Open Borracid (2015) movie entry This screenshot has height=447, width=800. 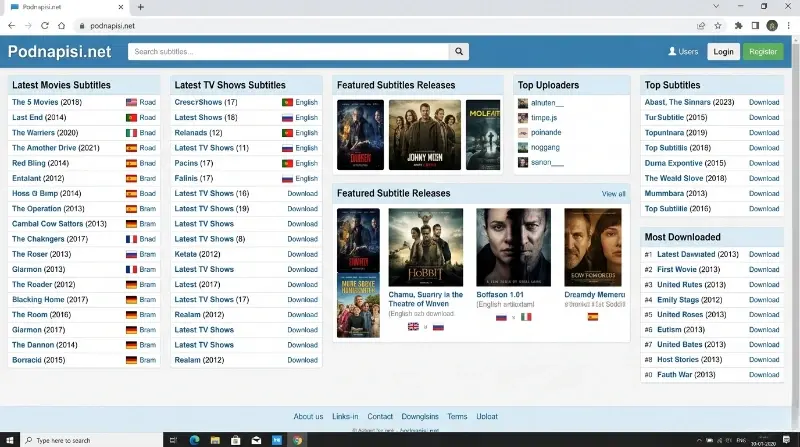(39, 360)
